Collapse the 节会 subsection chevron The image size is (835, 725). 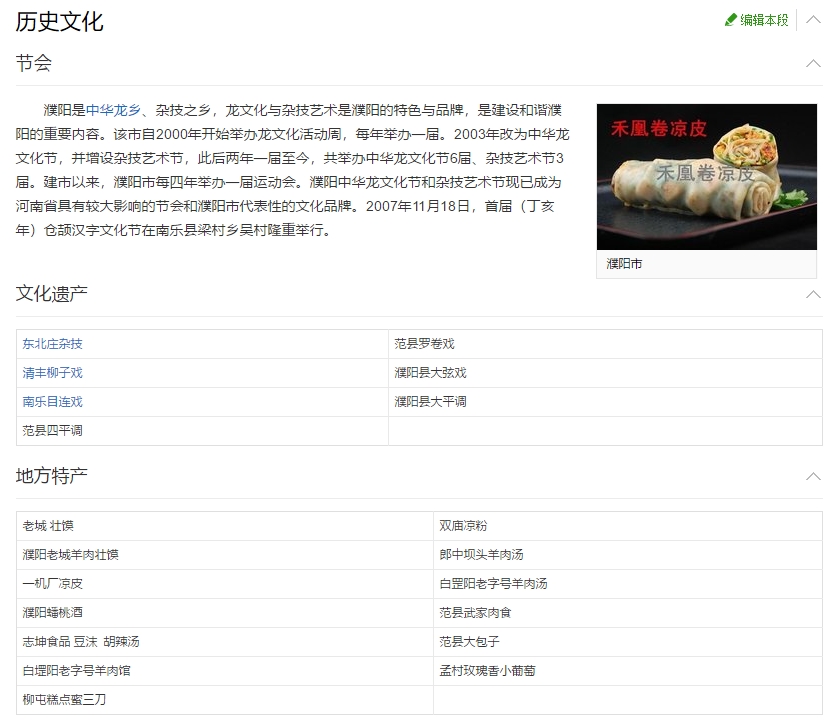[813, 63]
